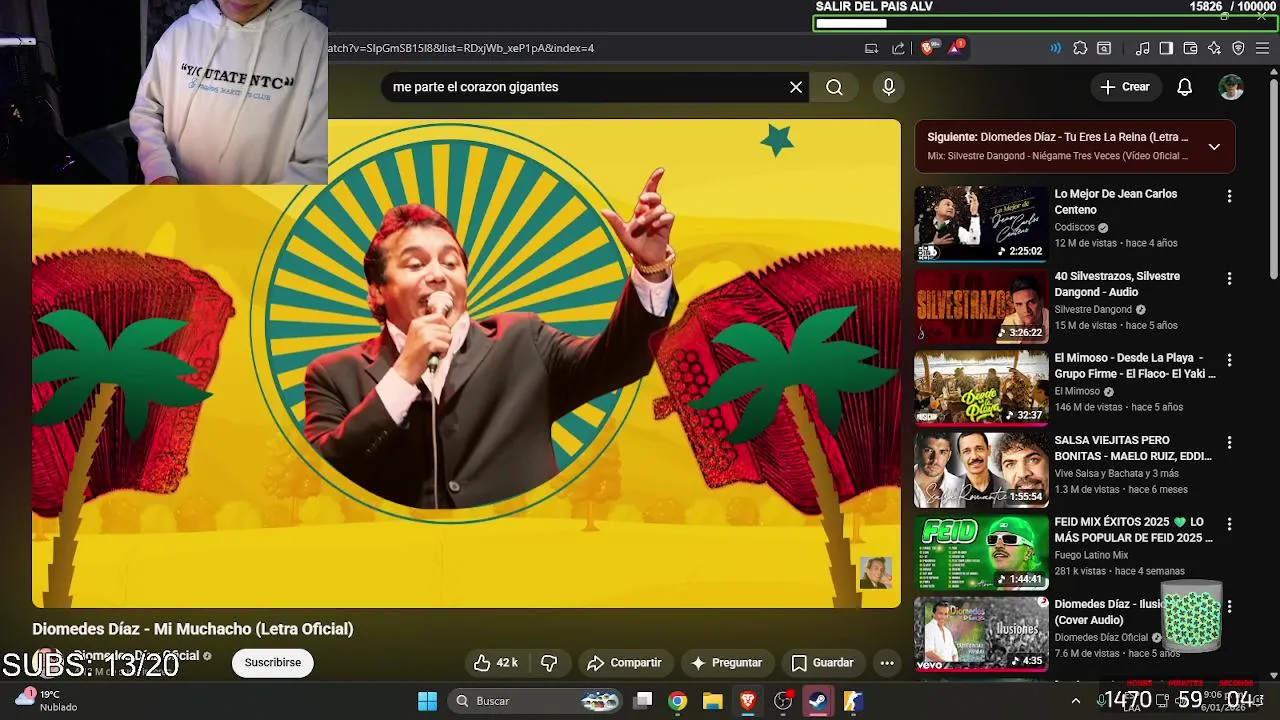Click the Codiscos channel name
This screenshot has height=720, width=1280.
tap(1075, 228)
